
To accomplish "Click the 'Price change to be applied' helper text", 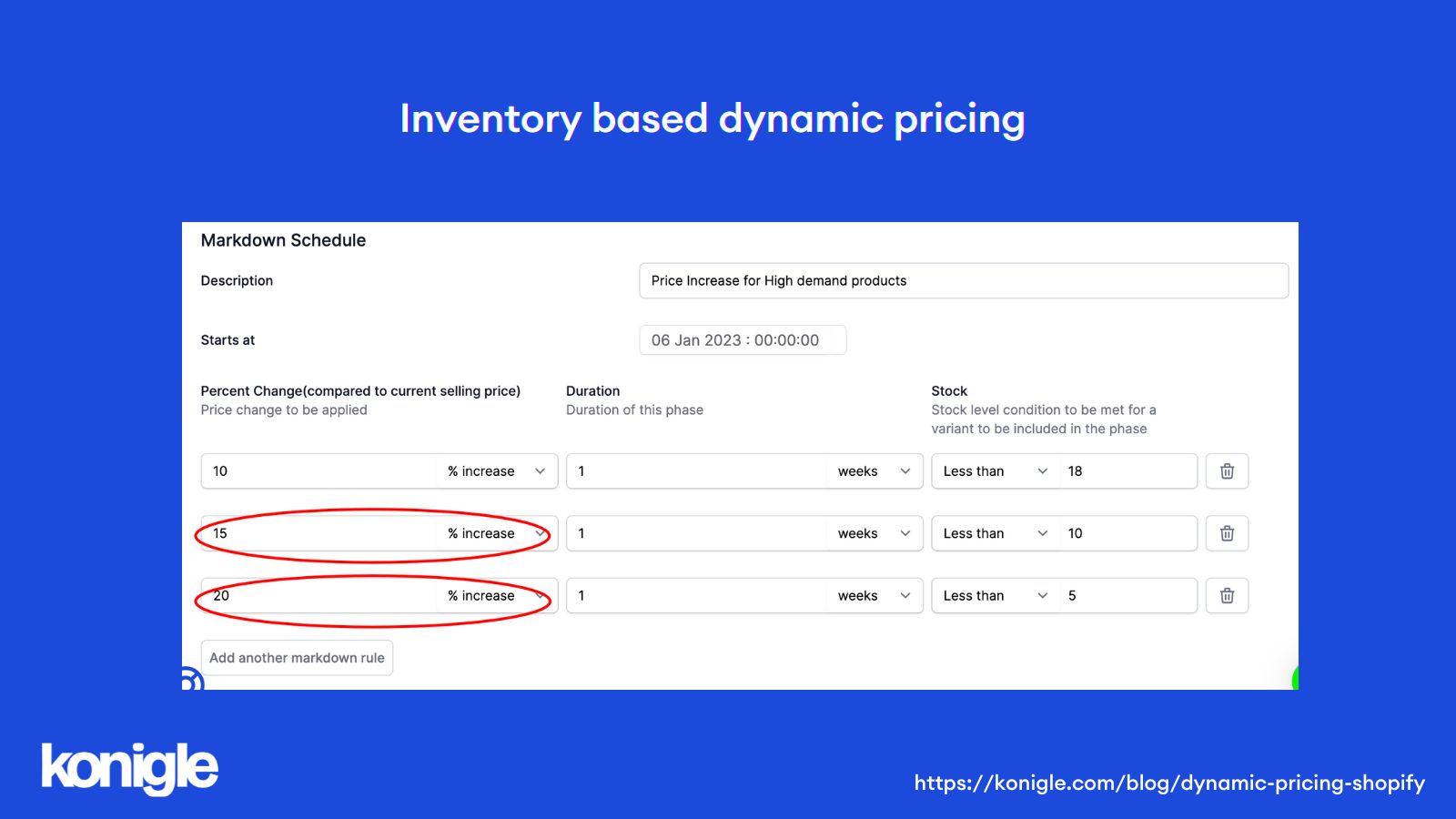I will pos(284,410).
